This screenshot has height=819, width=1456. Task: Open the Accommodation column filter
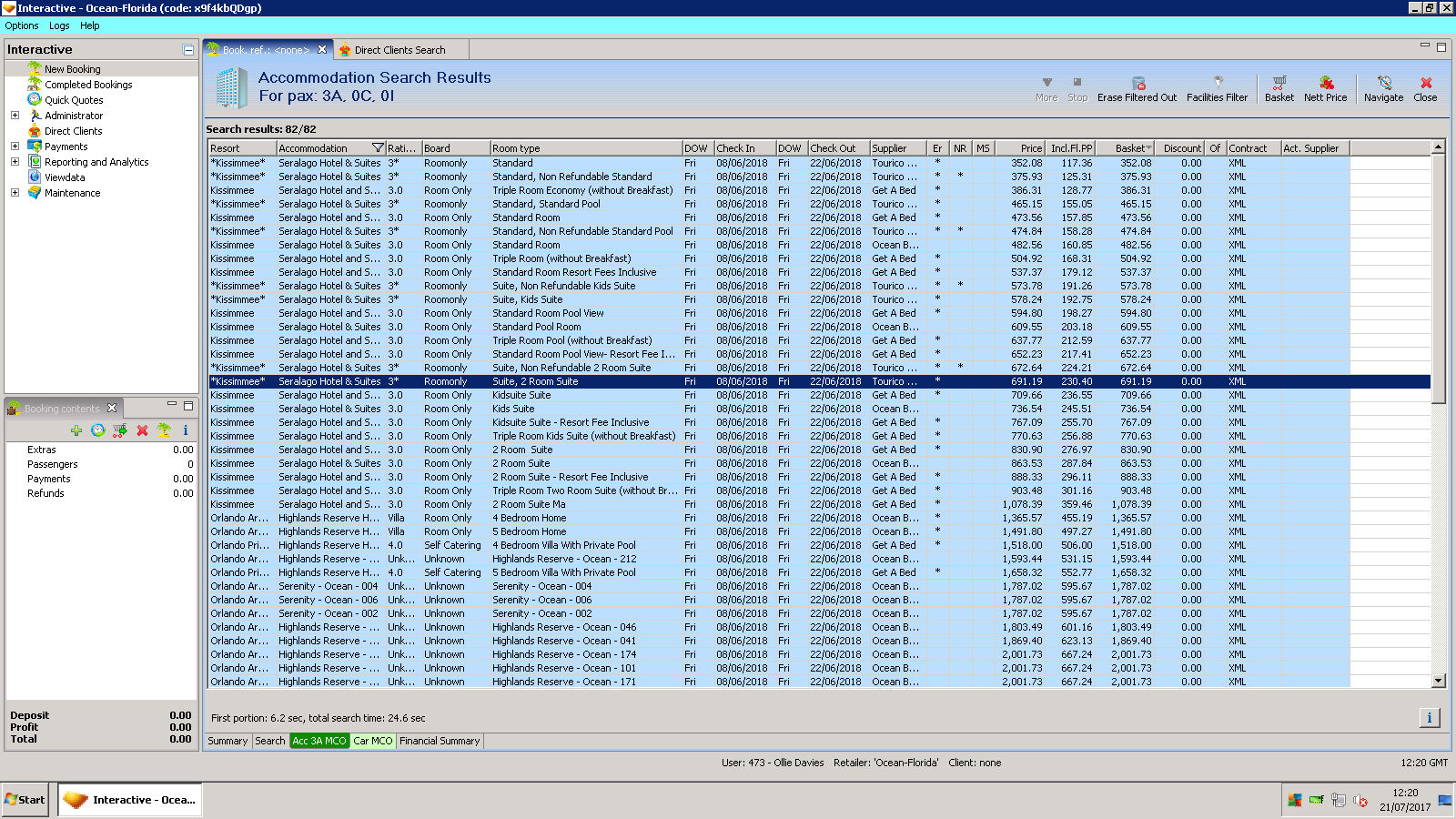point(378,148)
